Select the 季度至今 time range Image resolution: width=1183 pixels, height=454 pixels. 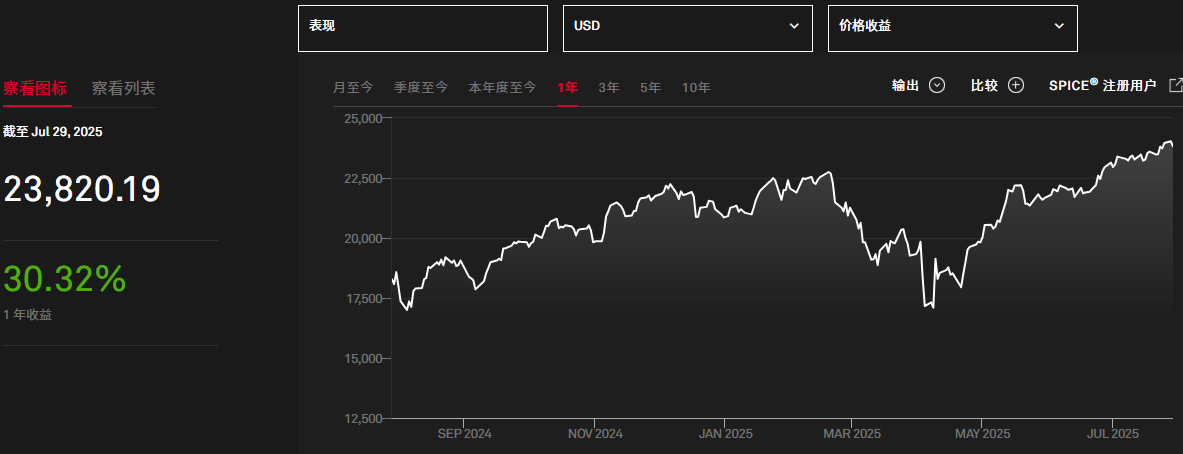(421, 87)
